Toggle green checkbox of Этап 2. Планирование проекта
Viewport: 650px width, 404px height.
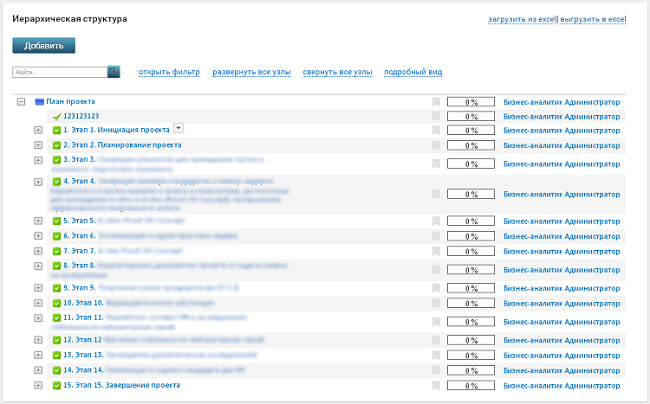point(57,145)
